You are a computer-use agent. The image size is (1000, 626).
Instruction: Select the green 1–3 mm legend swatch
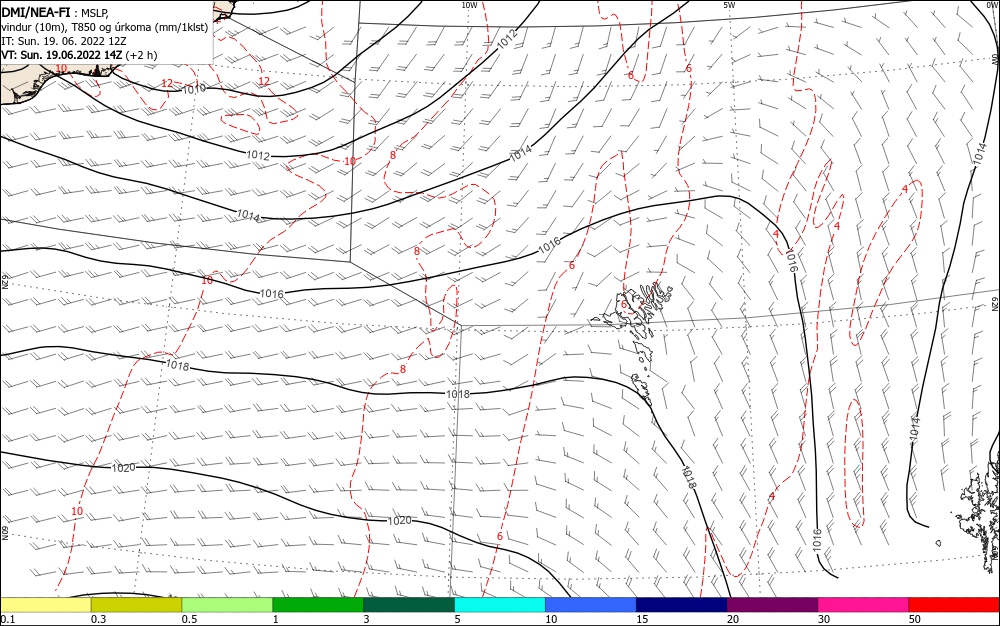click(x=318, y=605)
